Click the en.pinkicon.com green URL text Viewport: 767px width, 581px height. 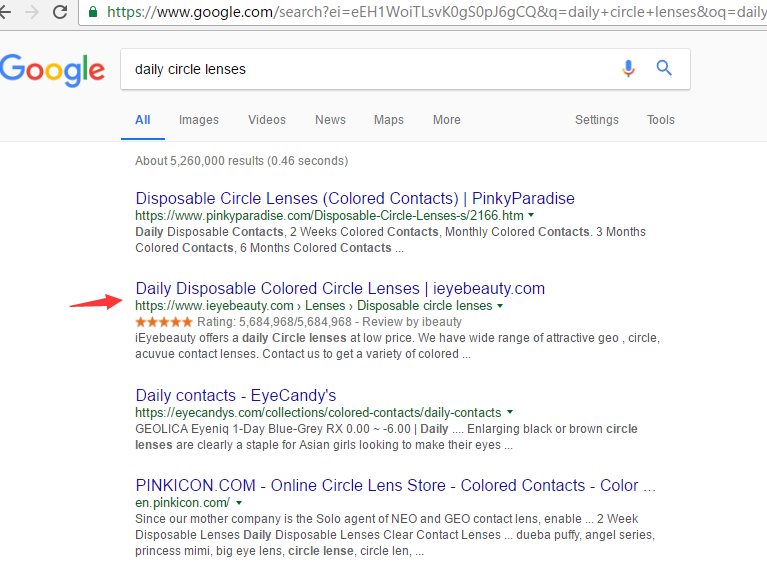182,503
